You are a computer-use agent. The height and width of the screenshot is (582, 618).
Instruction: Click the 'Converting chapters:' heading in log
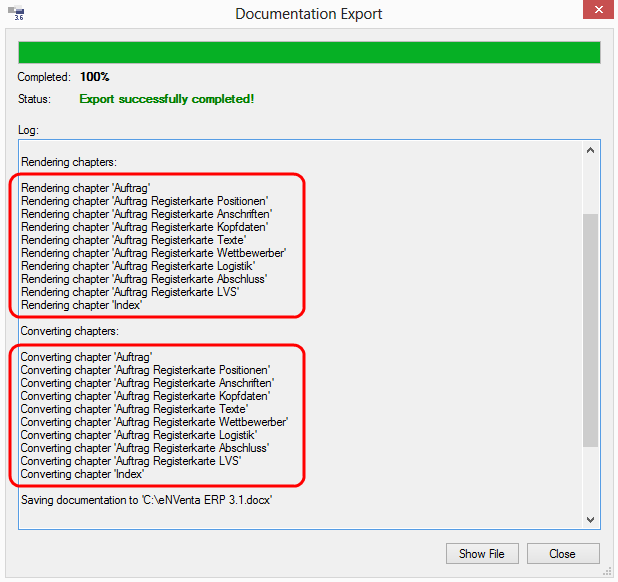[69, 331]
